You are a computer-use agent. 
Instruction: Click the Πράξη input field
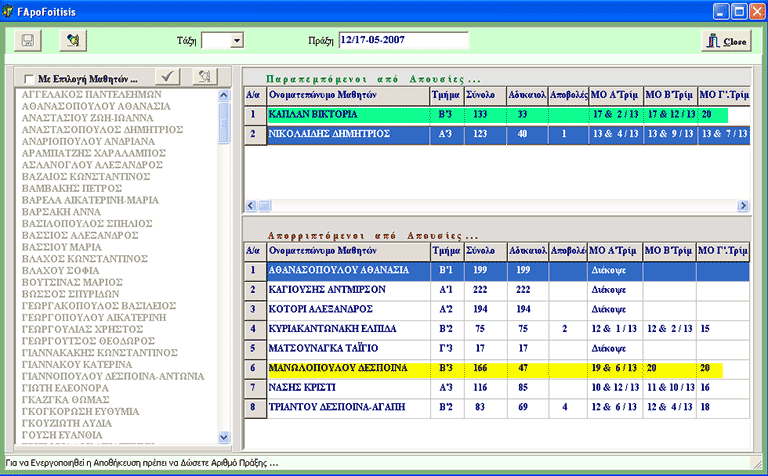403,41
